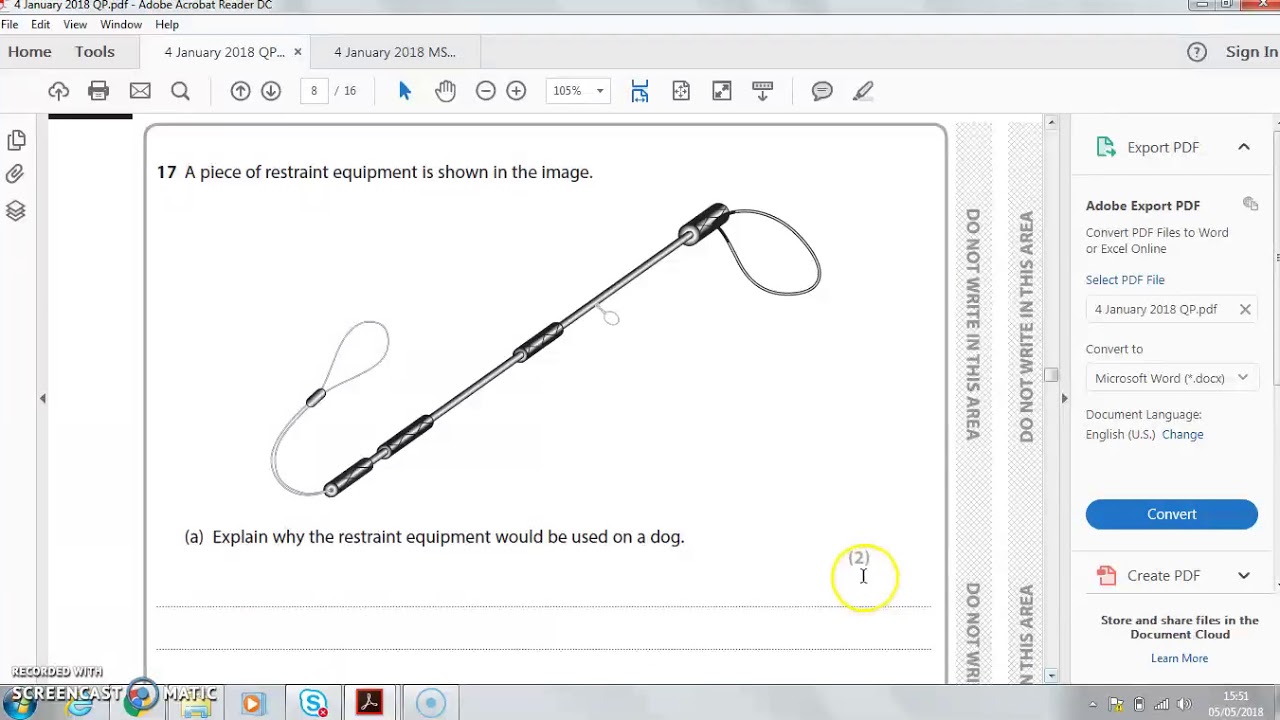The height and width of the screenshot is (720, 1280).
Task: Open the View menu
Action: pos(75,24)
